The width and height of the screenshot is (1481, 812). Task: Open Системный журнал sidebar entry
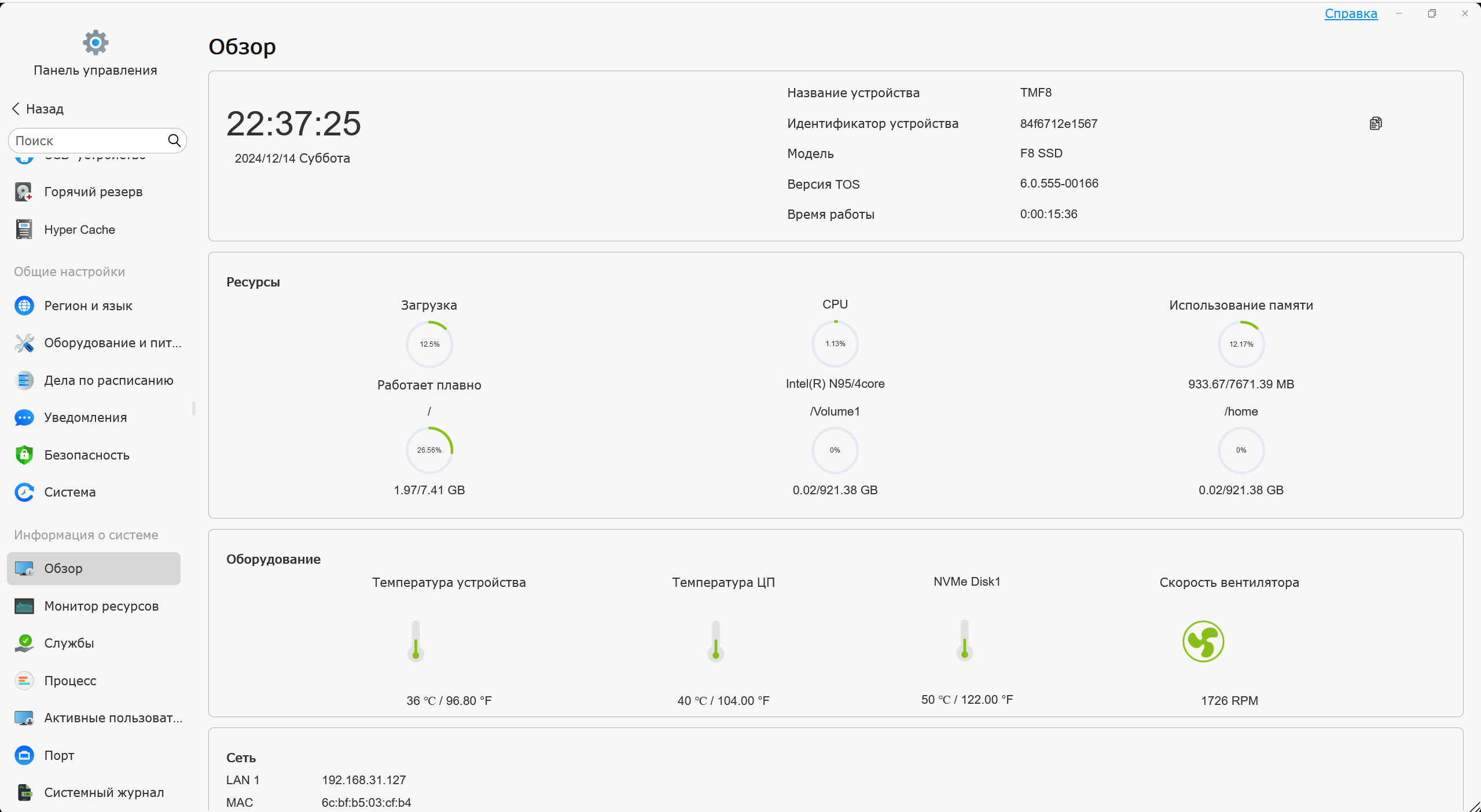(104, 793)
